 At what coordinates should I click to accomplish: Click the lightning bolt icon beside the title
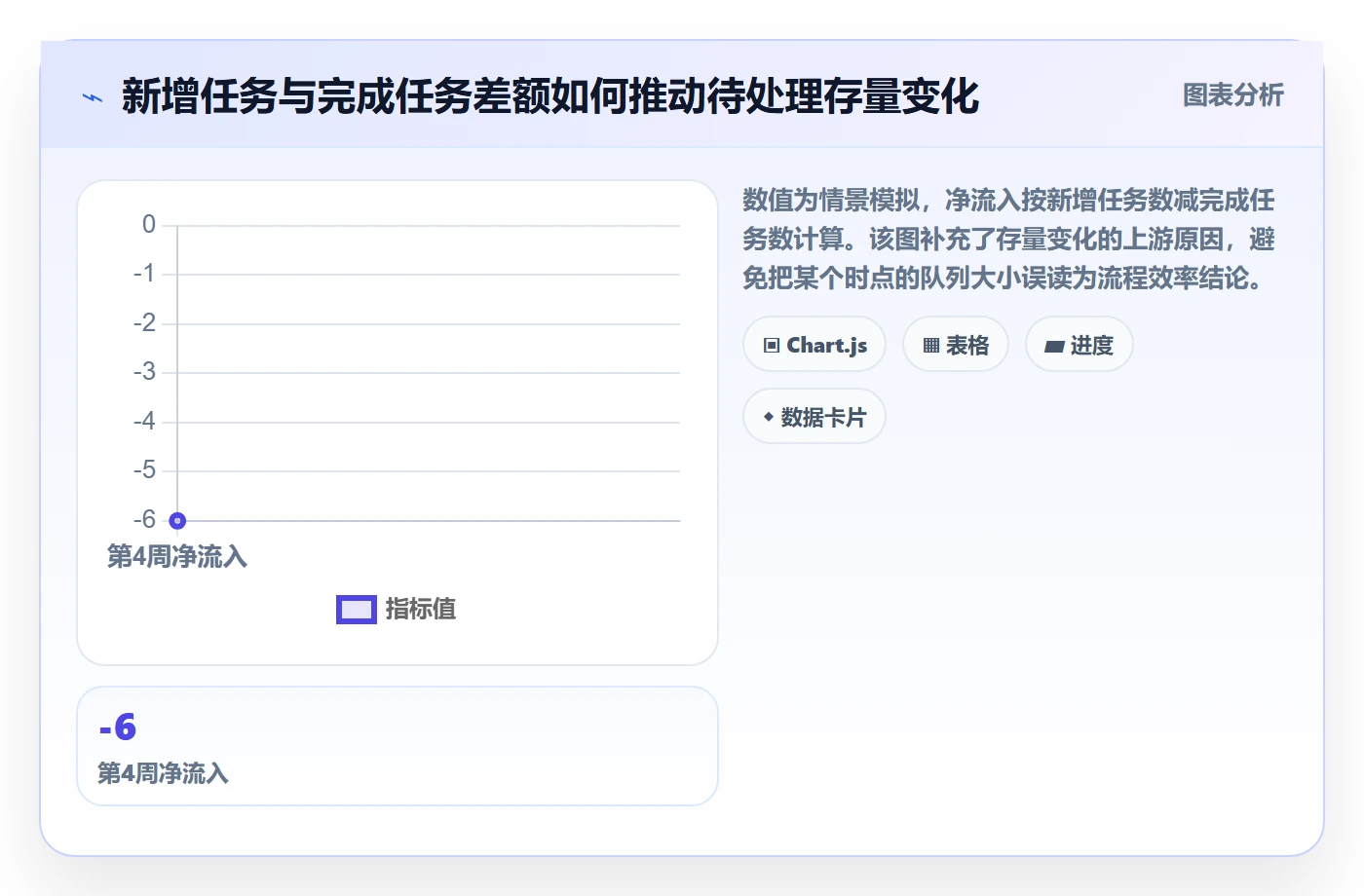93,97
